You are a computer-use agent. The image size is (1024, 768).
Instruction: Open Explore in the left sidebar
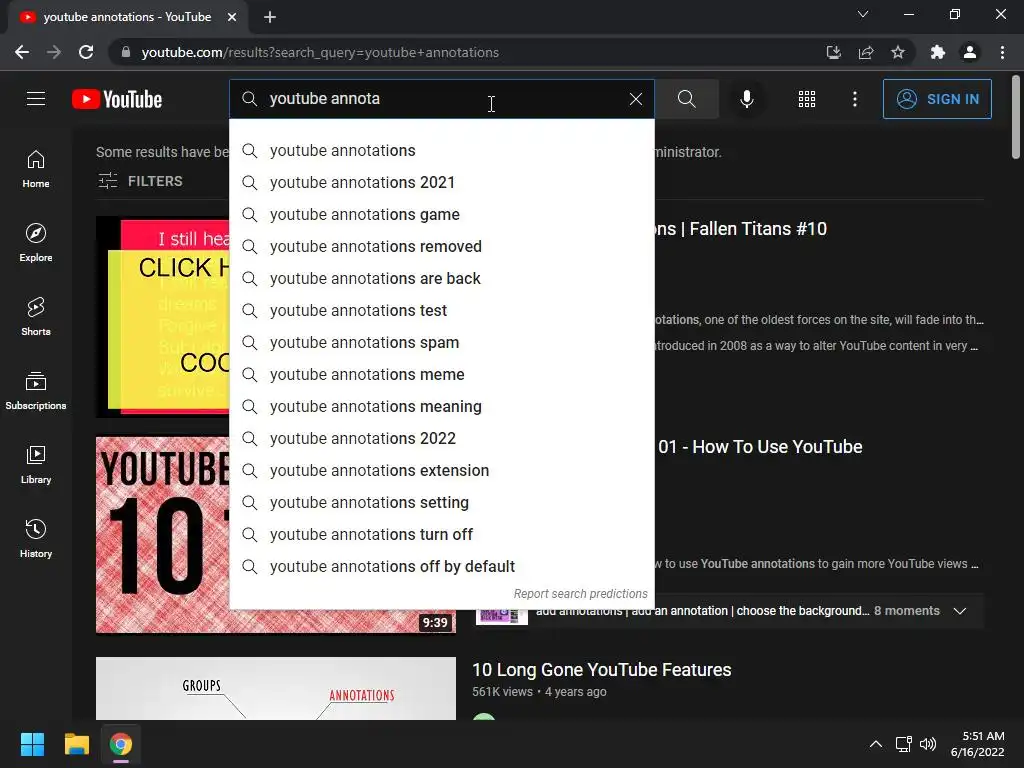tap(36, 242)
